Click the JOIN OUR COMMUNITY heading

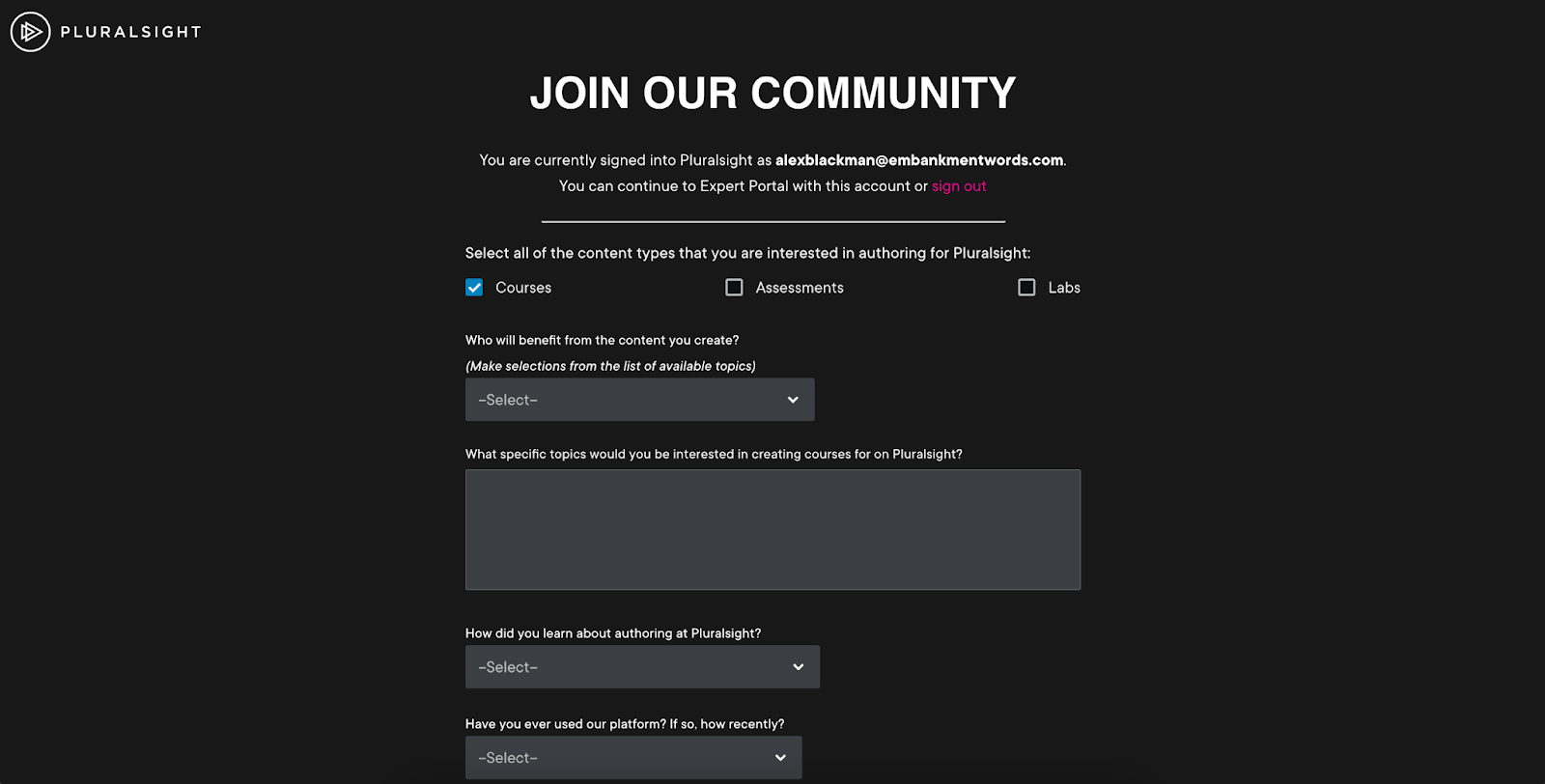(772, 92)
